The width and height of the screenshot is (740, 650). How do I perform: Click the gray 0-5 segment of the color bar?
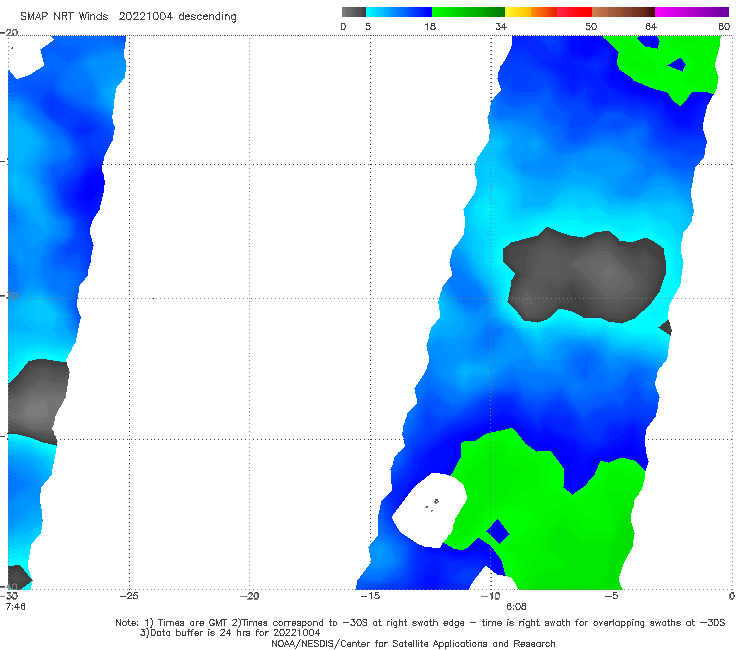click(x=353, y=12)
